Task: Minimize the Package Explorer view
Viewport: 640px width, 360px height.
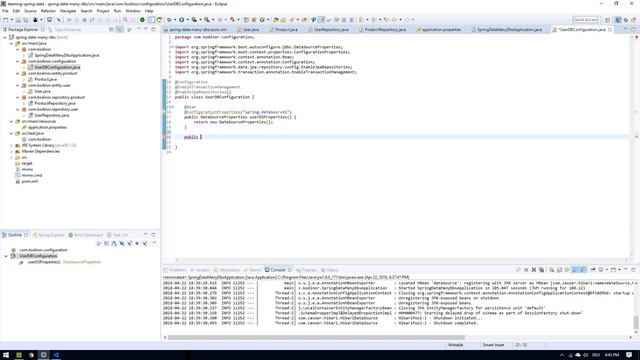Action: 146,29
